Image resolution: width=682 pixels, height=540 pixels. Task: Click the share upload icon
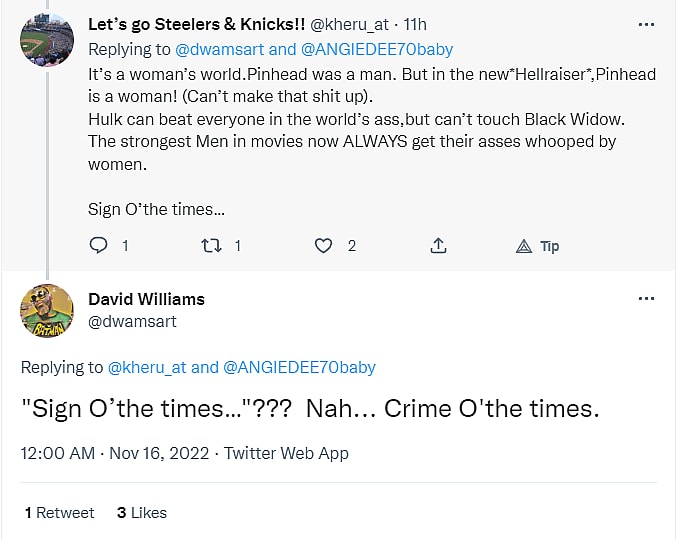[x=438, y=245]
